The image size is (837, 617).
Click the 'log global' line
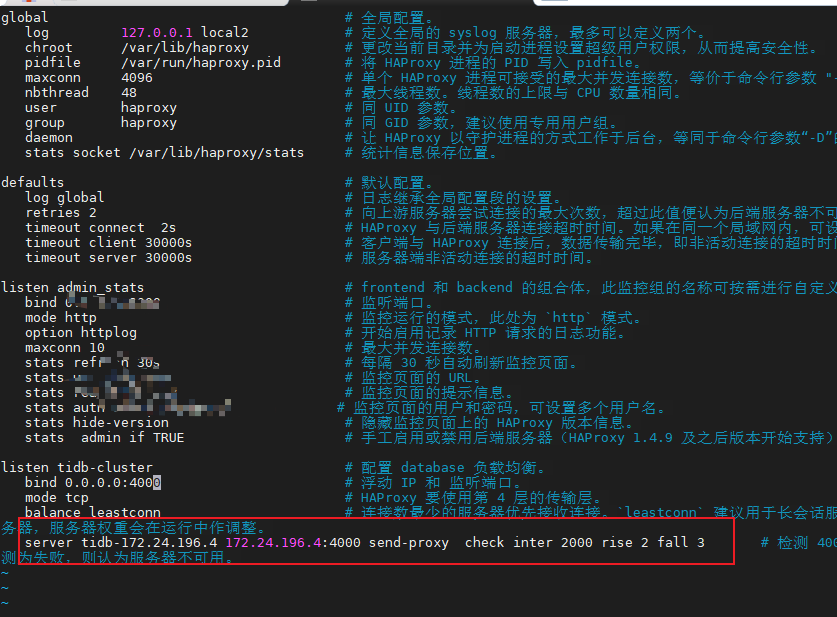(65, 197)
